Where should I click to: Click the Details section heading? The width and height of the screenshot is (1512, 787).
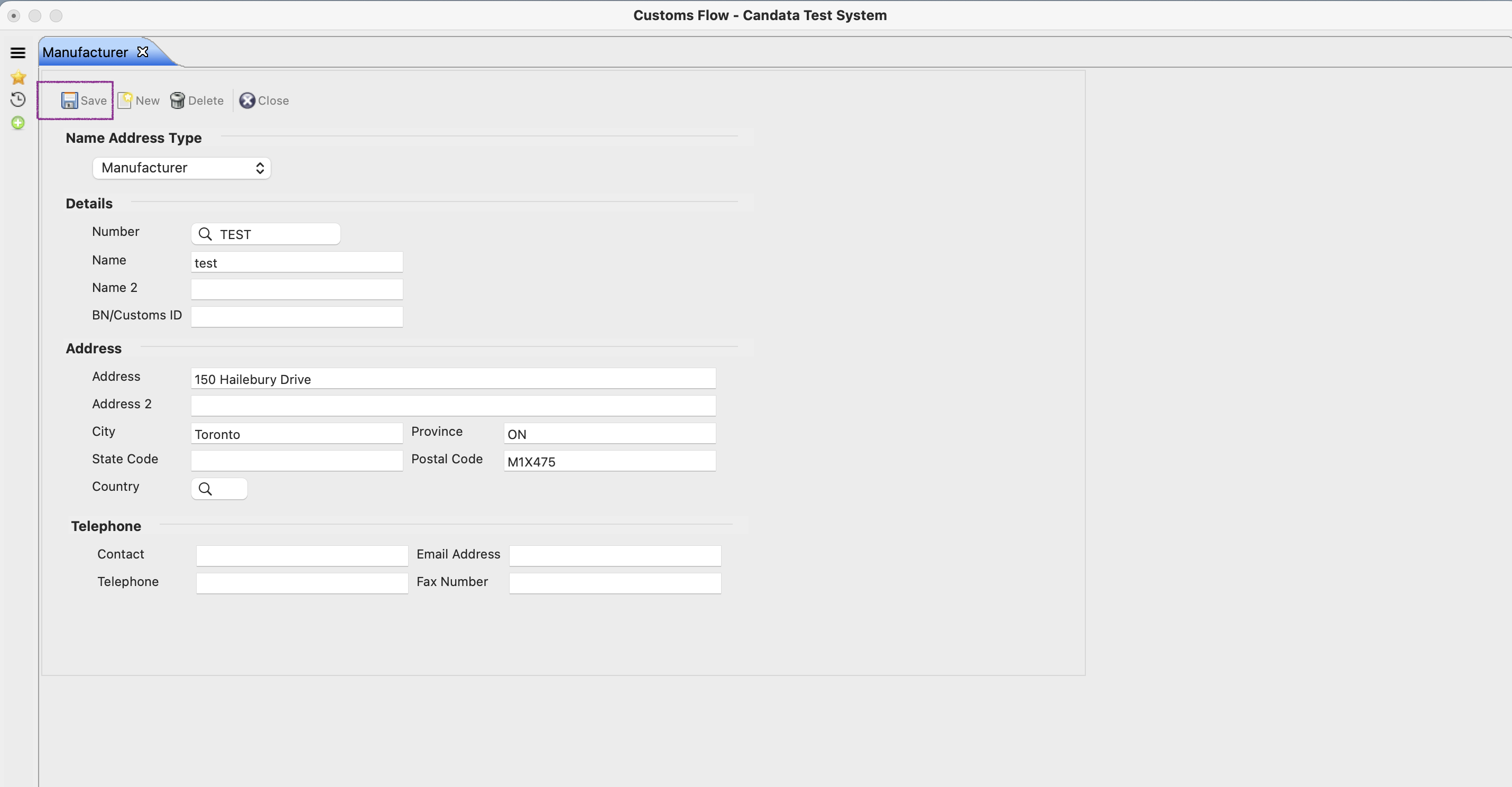[89, 203]
